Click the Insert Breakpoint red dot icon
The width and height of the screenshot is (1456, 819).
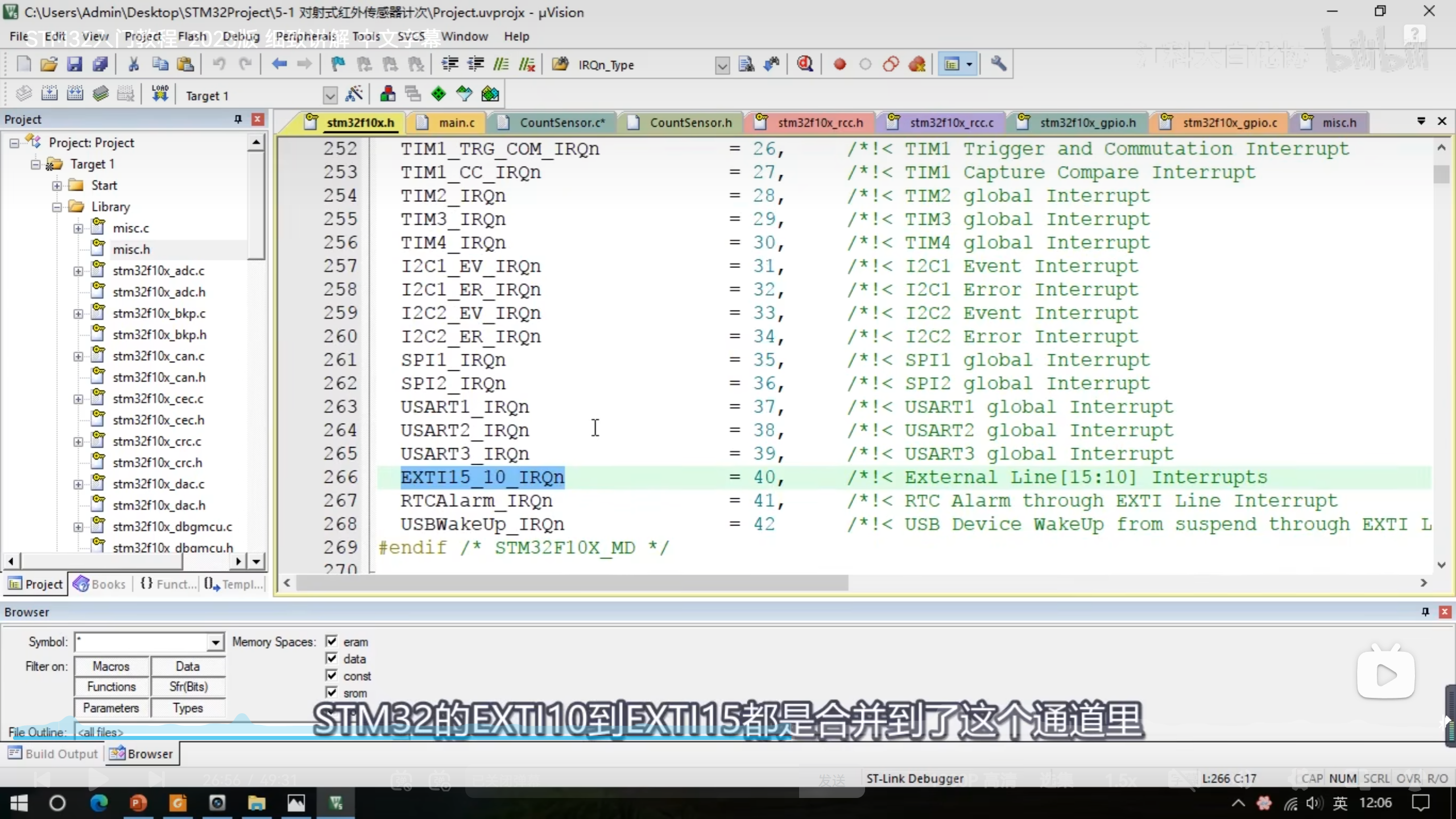tap(839, 64)
